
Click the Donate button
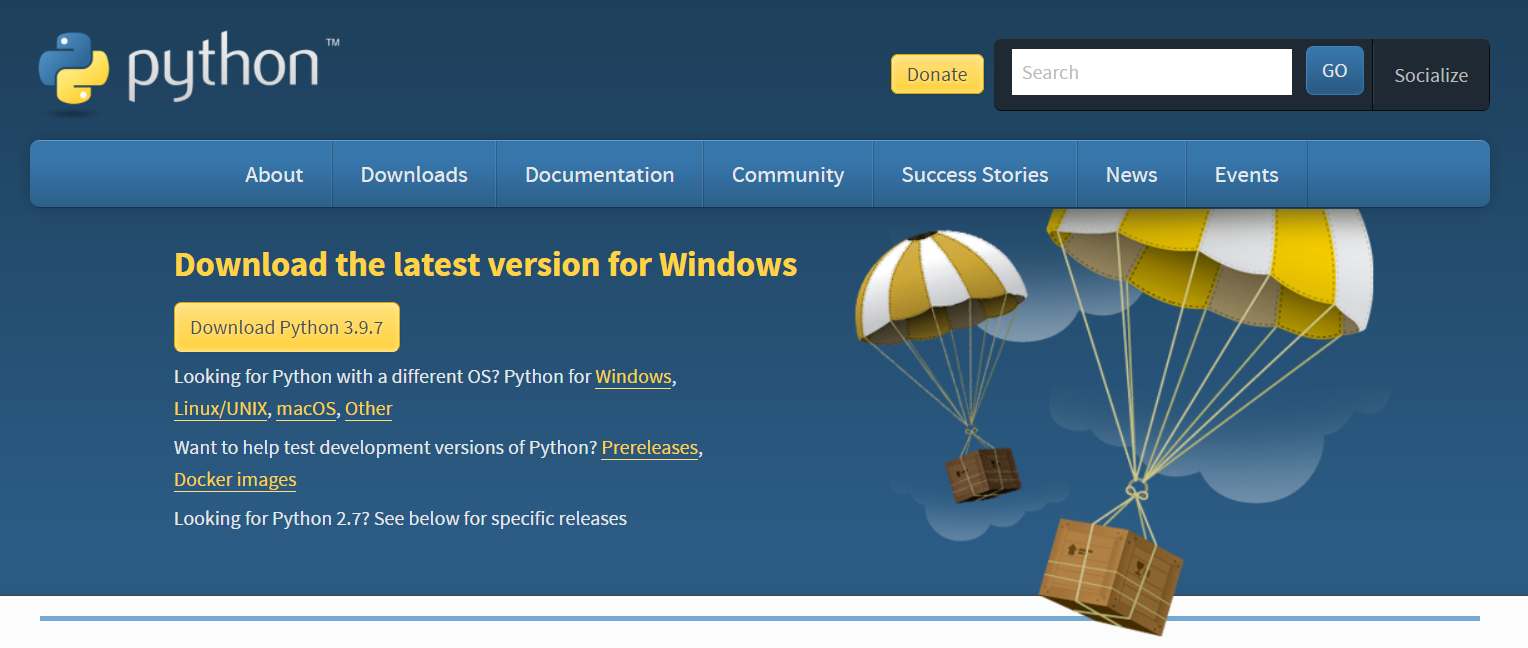[x=937, y=74]
